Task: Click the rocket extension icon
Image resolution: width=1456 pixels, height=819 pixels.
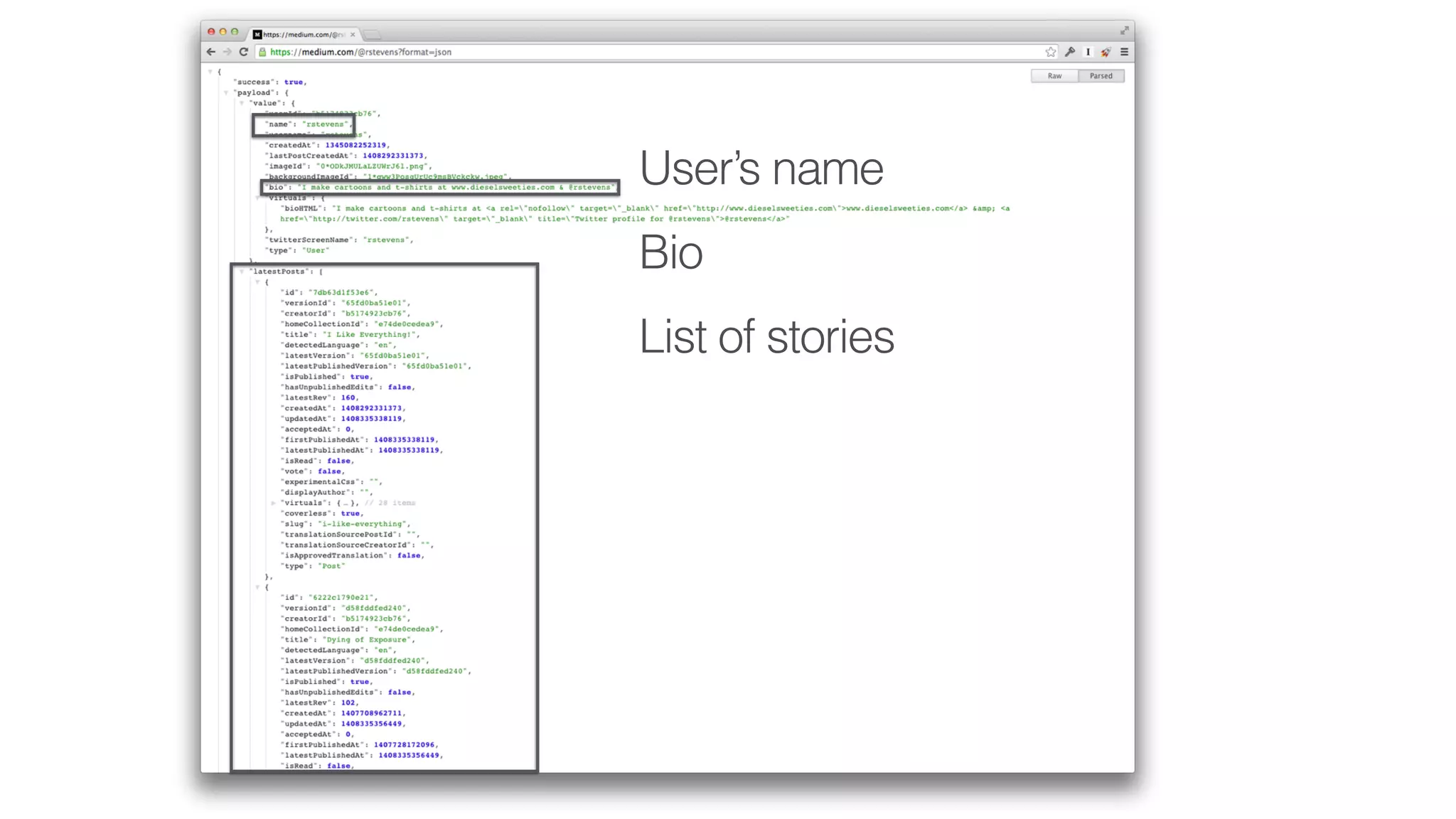Action: pos(1106,52)
